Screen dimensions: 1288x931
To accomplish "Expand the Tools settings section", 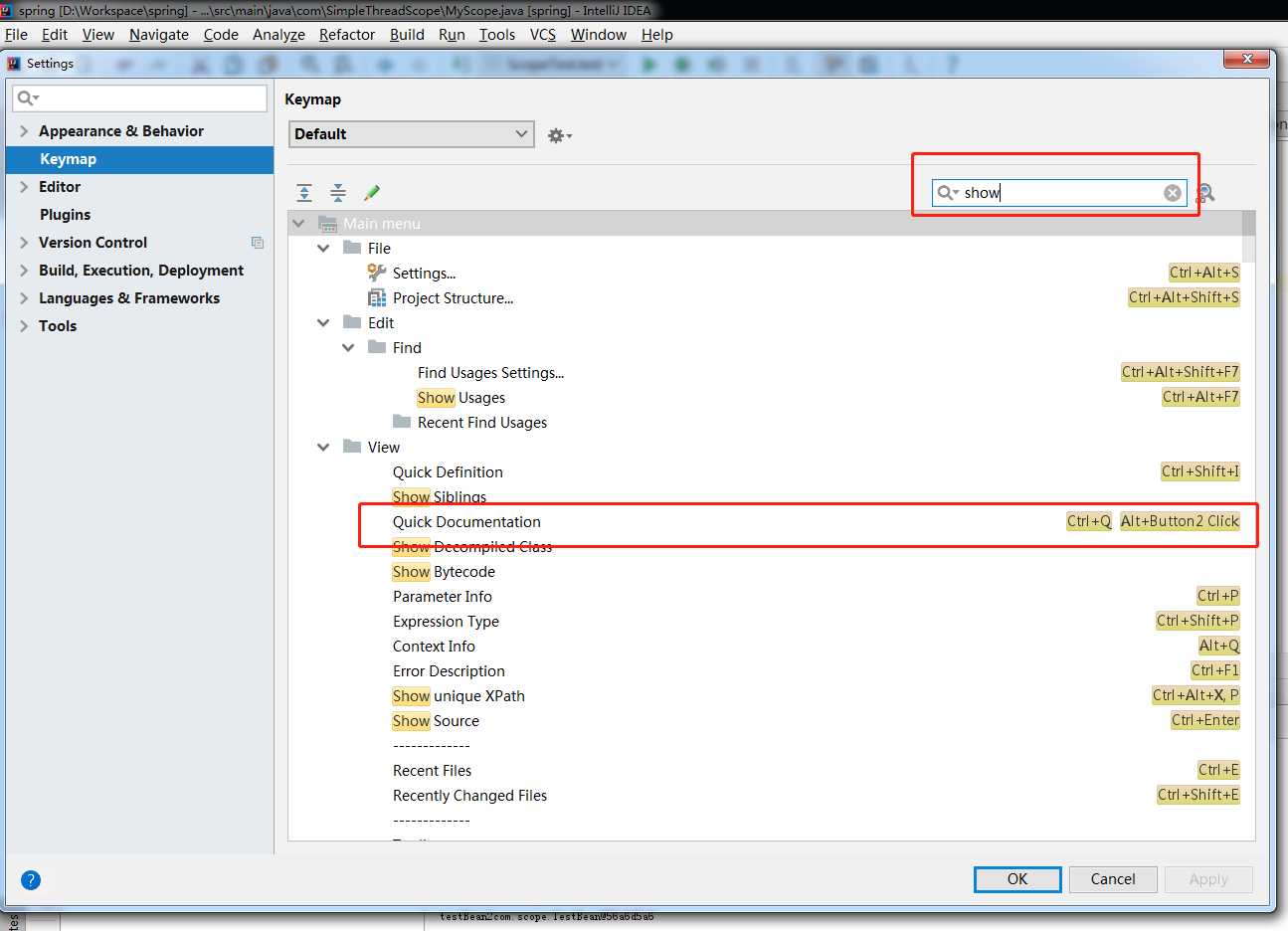I will pos(24,326).
